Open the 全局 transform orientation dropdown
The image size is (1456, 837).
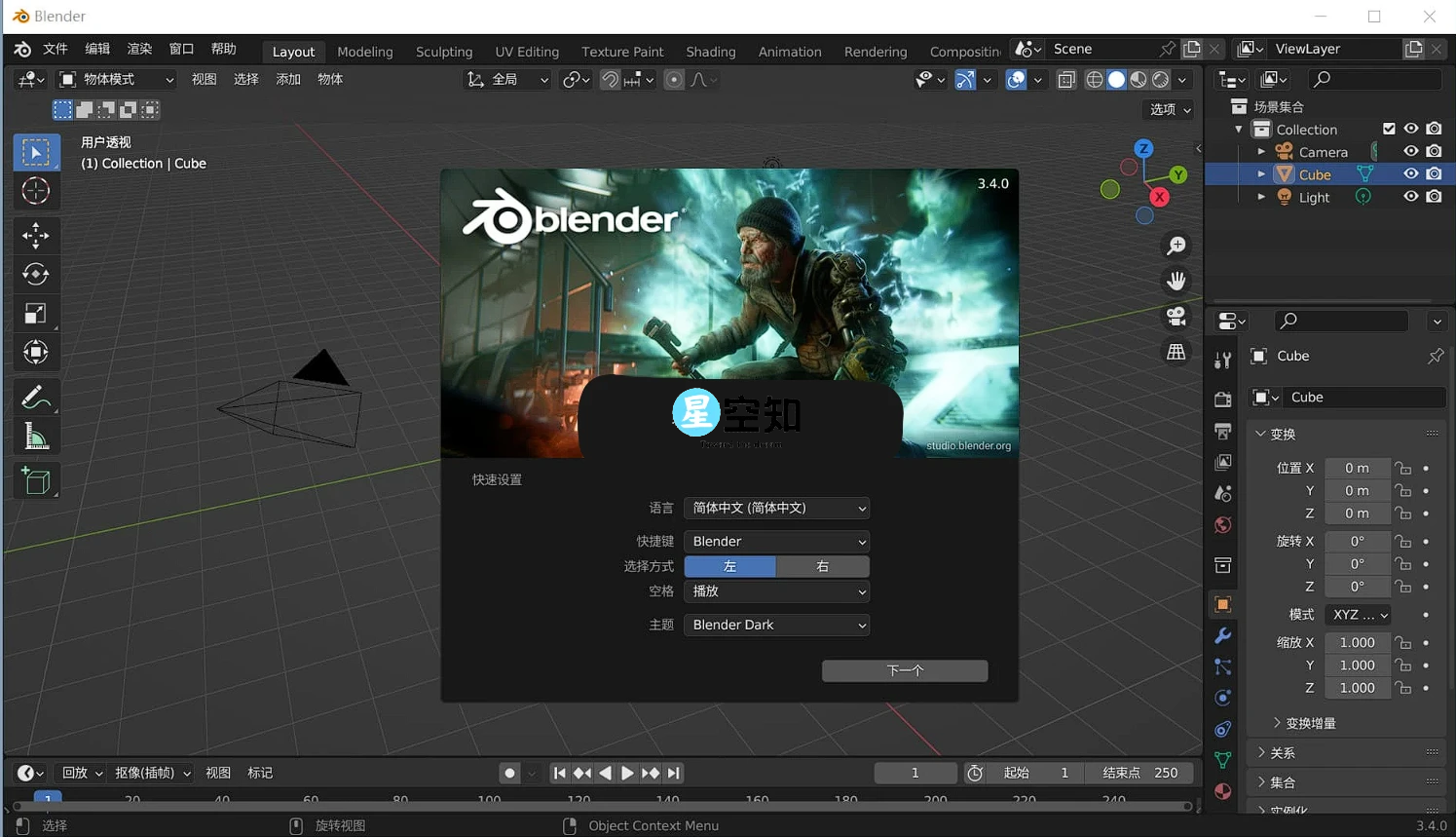pos(507,79)
